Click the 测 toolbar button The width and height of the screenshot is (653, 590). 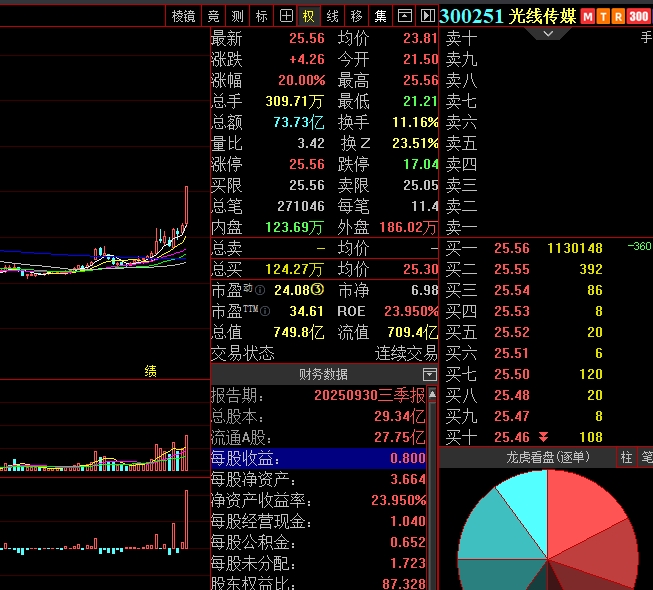coord(237,16)
